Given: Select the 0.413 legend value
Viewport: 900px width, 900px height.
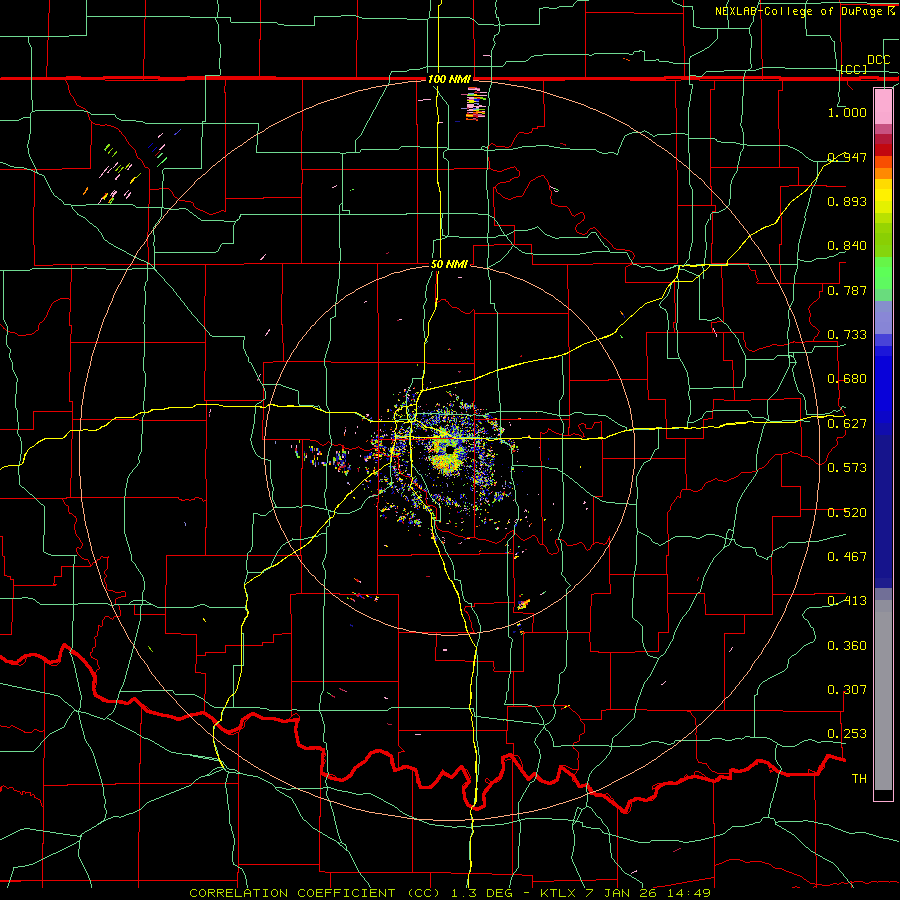Looking at the screenshot, I should [x=847, y=601].
